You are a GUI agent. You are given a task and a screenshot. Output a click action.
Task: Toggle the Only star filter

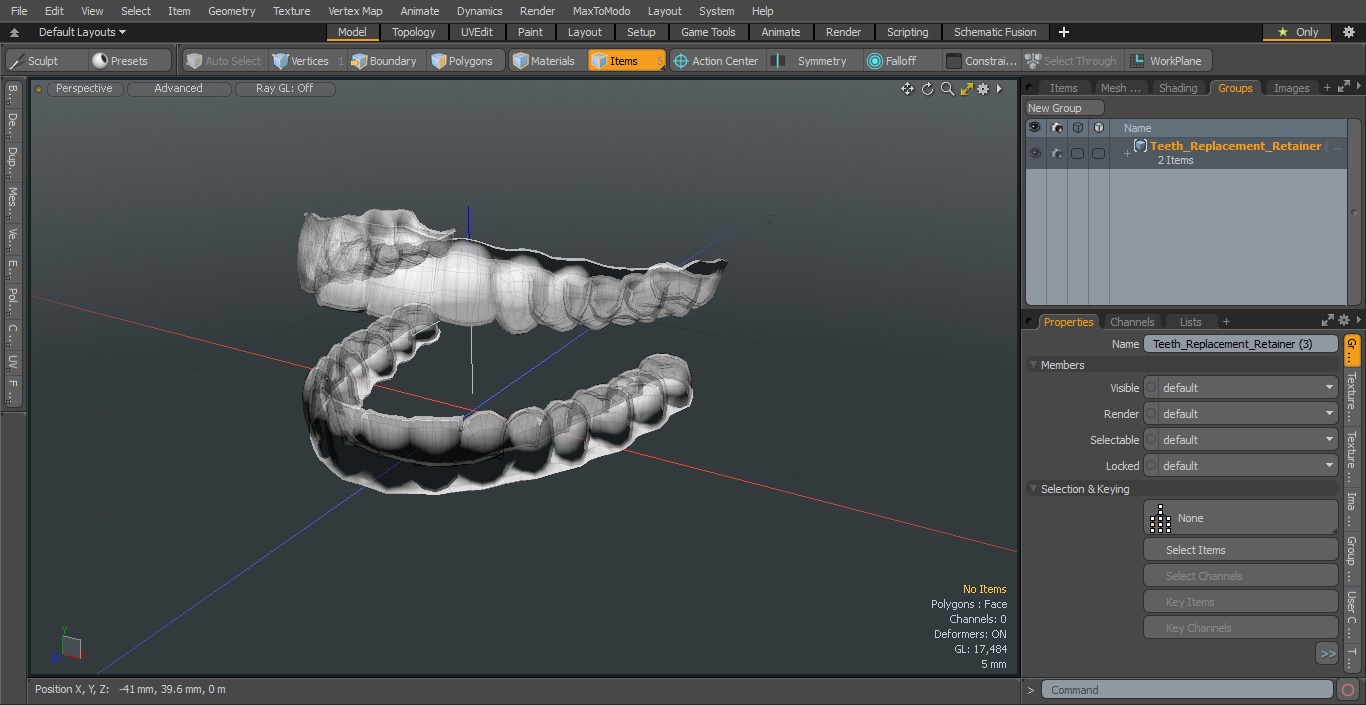(x=1298, y=32)
